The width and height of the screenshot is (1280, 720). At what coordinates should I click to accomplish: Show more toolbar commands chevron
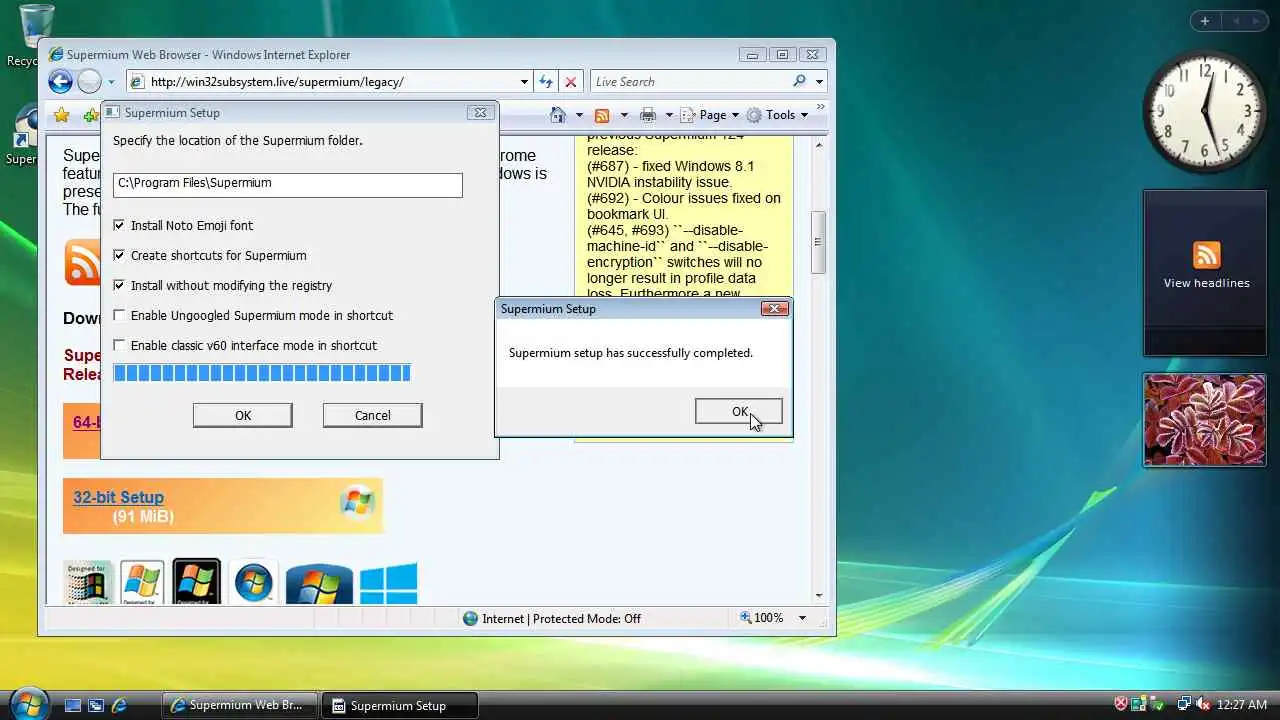coord(821,107)
